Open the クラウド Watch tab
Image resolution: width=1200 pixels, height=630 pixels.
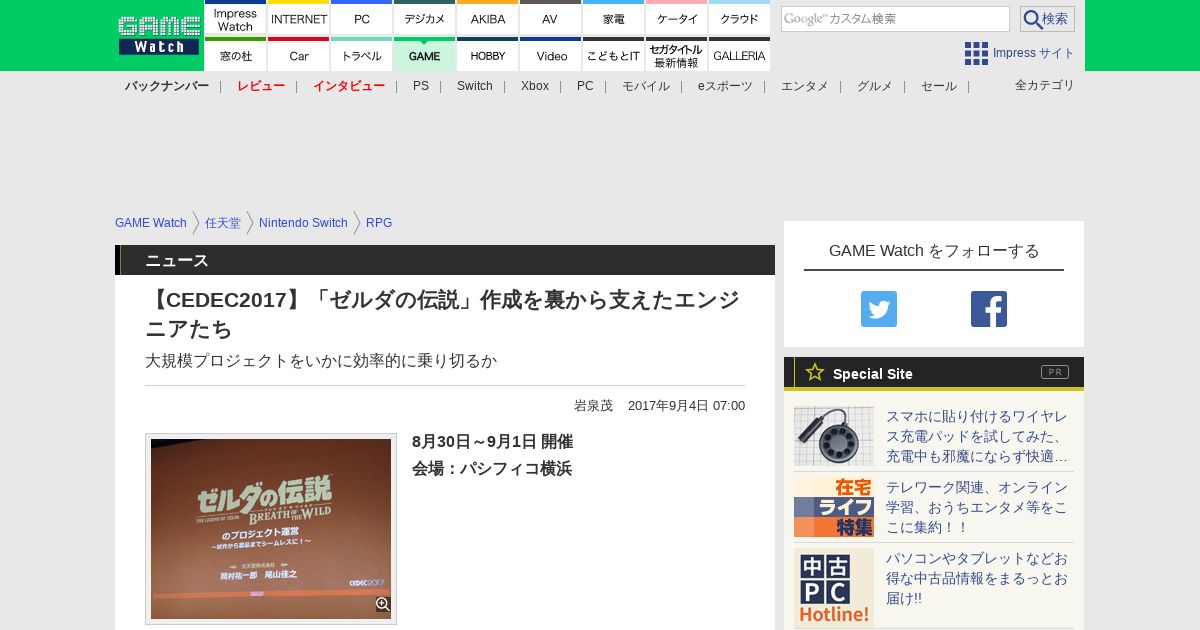pyautogui.click(x=739, y=18)
